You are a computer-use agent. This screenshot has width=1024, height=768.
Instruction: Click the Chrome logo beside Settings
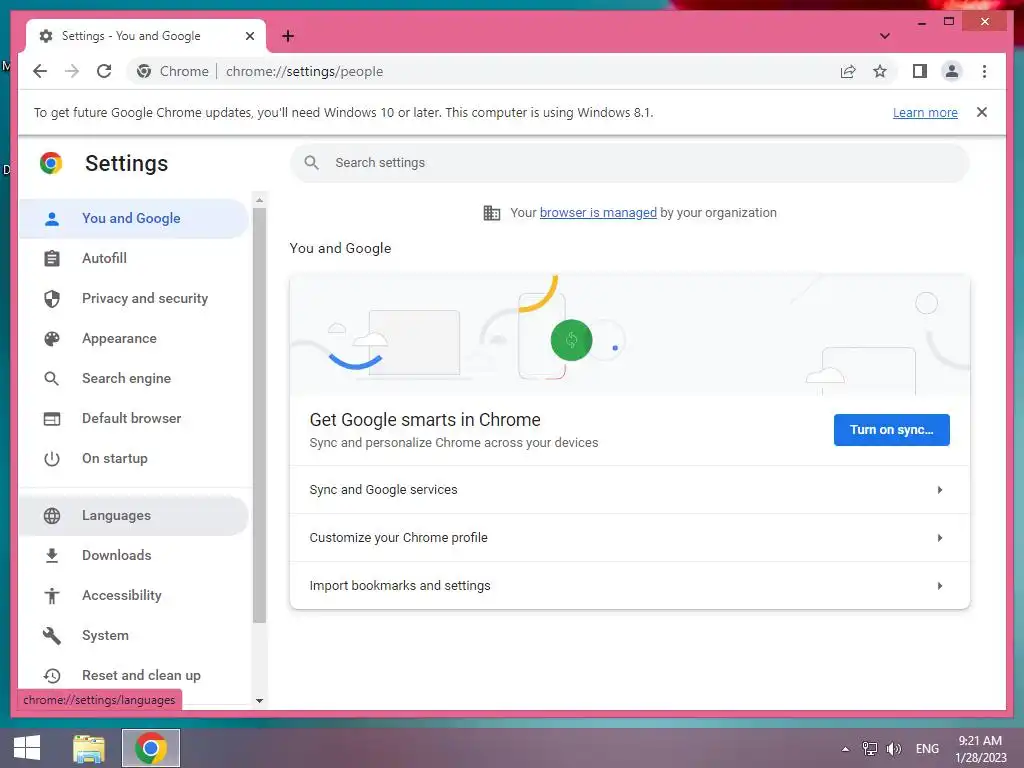pyautogui.click(x=51, y=163)
